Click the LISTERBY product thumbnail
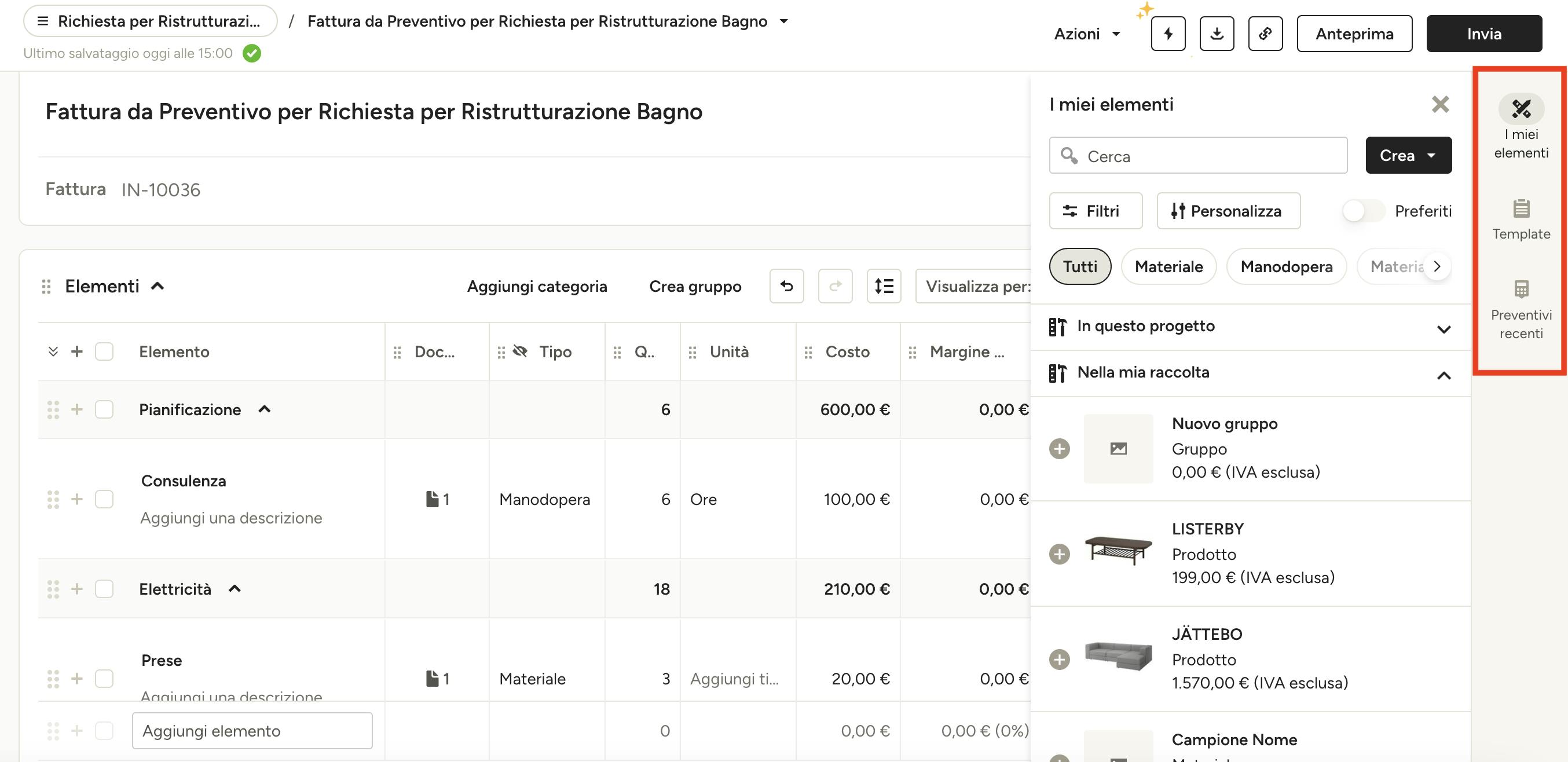The height and width of the screenshot is (762, 1568). pos(1118,551)
